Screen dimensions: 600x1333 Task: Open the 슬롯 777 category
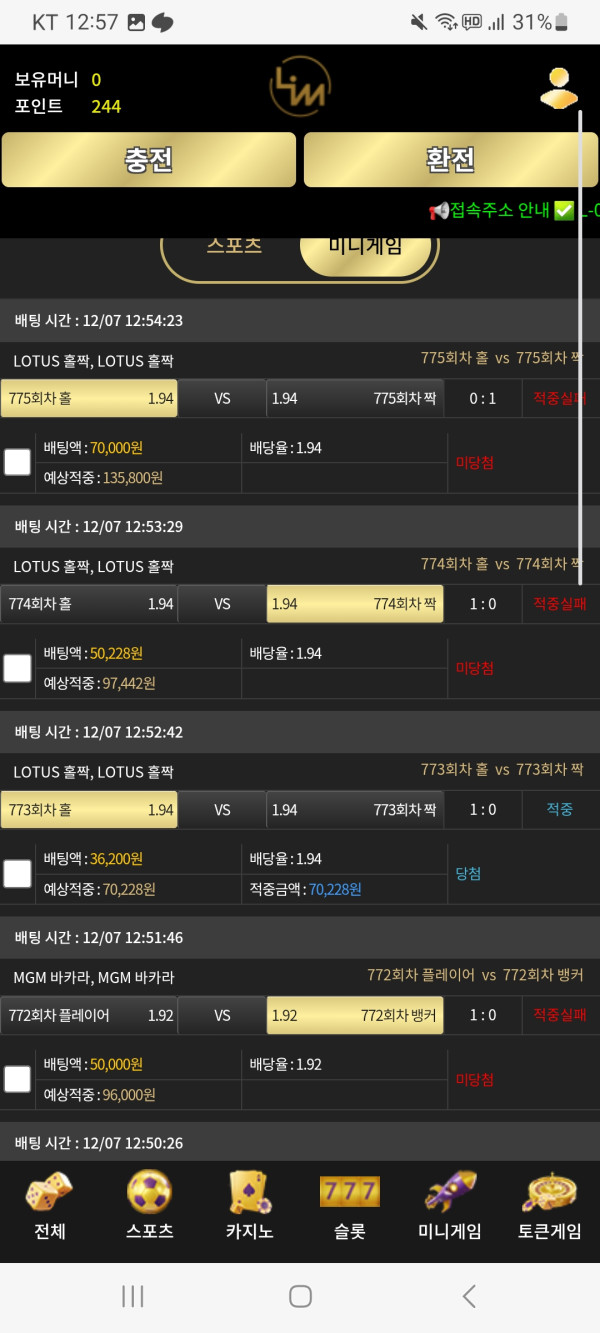click(x=349, y=1206)
